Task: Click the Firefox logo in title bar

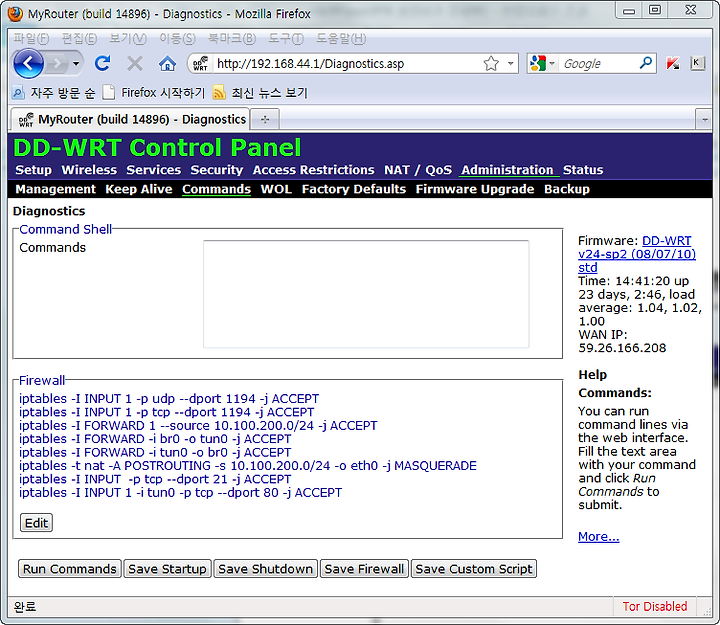Action: [x=15, y=13]
